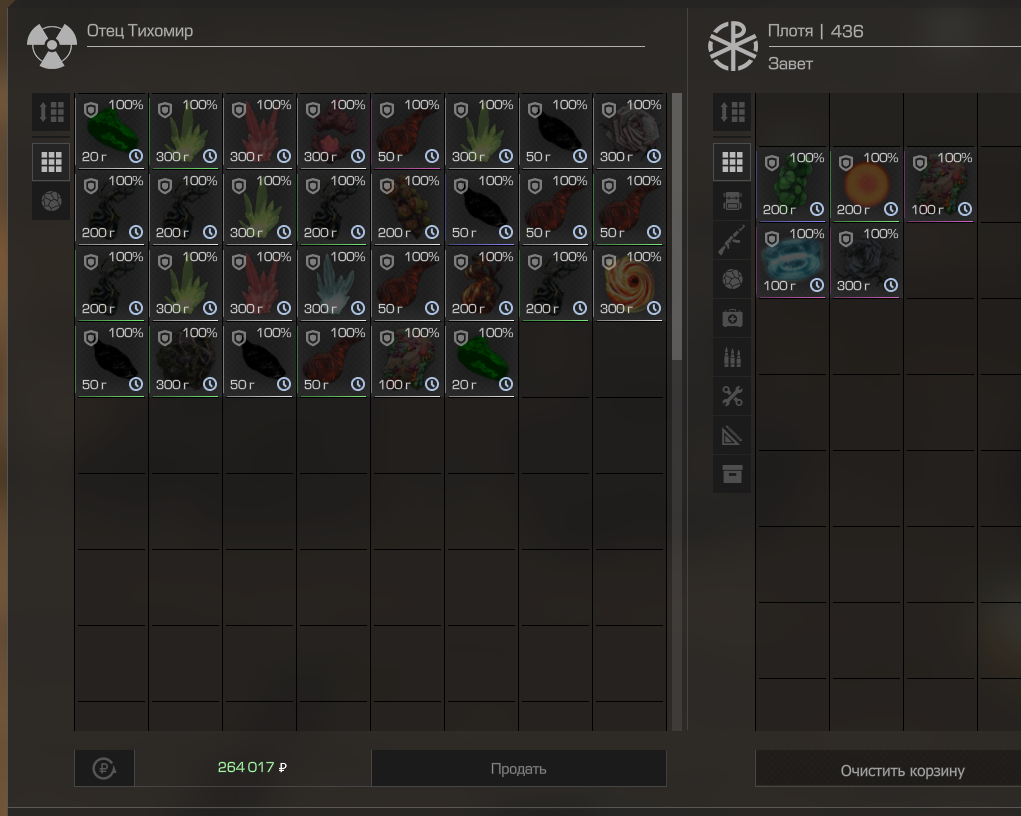Click the trader name Отец Тихомир
This screenshot has width=1021, height=816.
(x=140, y=31)
